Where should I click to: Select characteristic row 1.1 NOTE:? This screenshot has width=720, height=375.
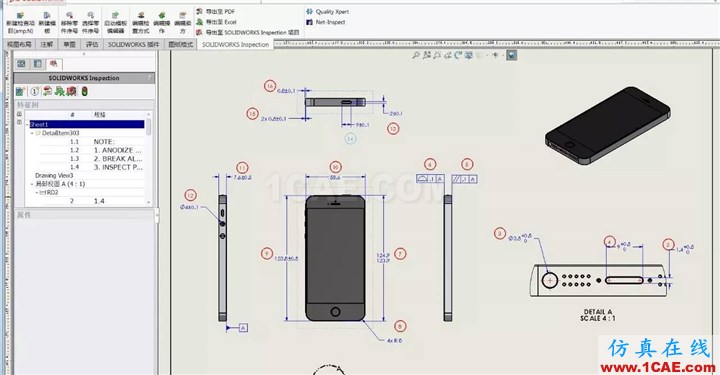92,142
